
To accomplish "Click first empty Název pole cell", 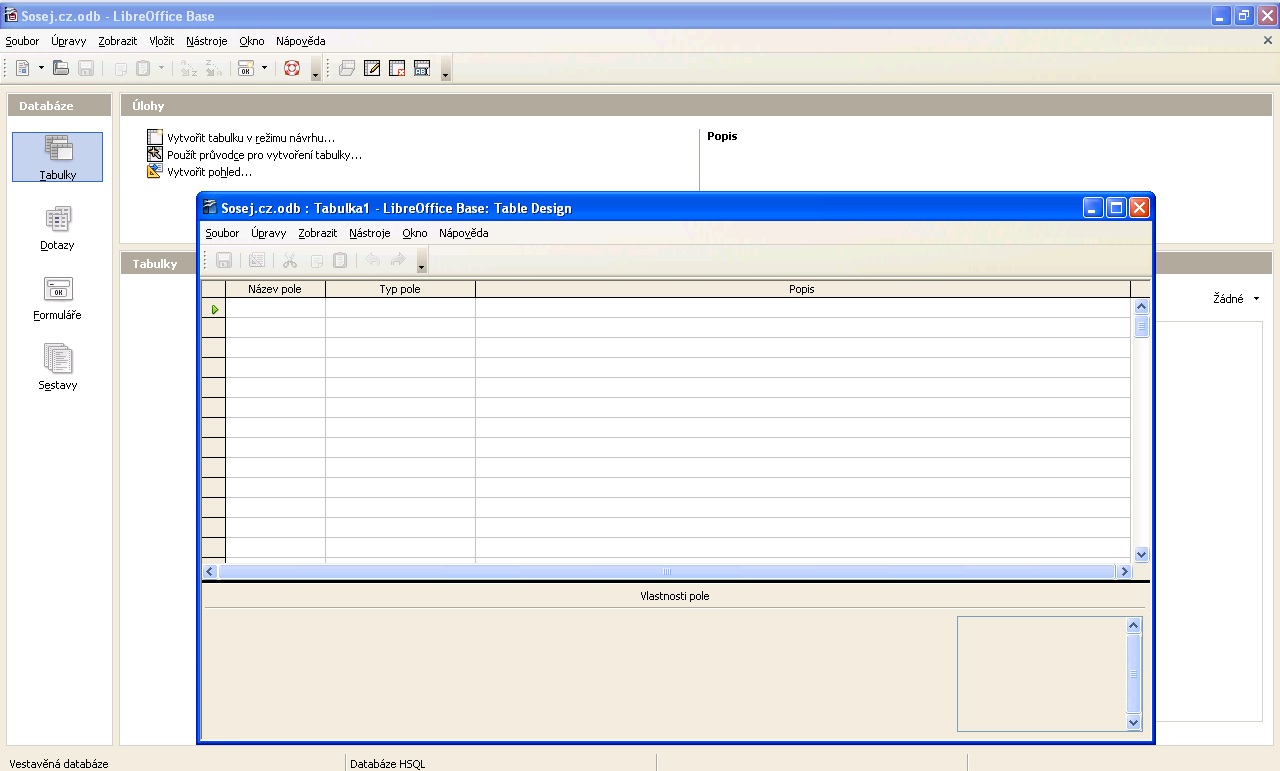I will coord(275,309).
